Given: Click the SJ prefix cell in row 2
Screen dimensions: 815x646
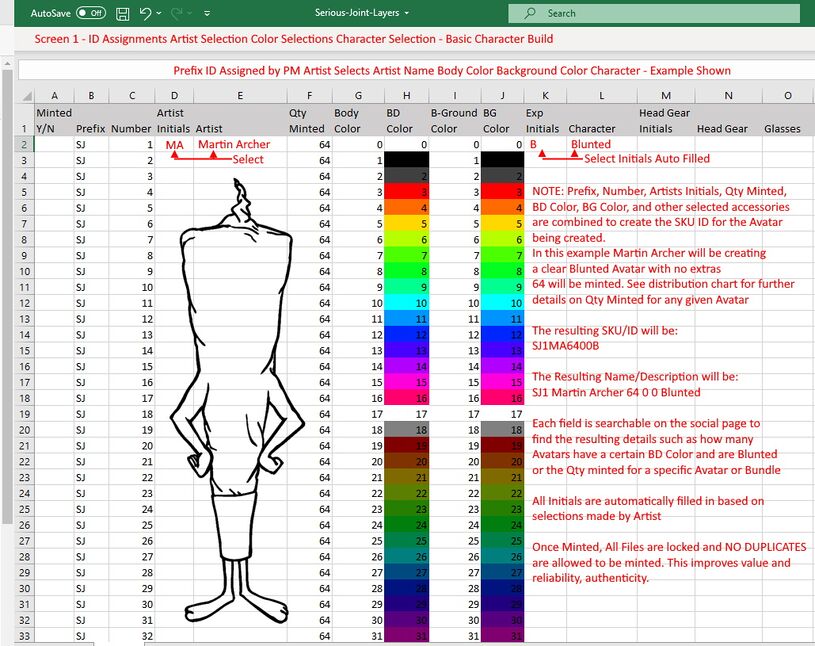Looking at the screenshot, I should [x=91, y=144].
